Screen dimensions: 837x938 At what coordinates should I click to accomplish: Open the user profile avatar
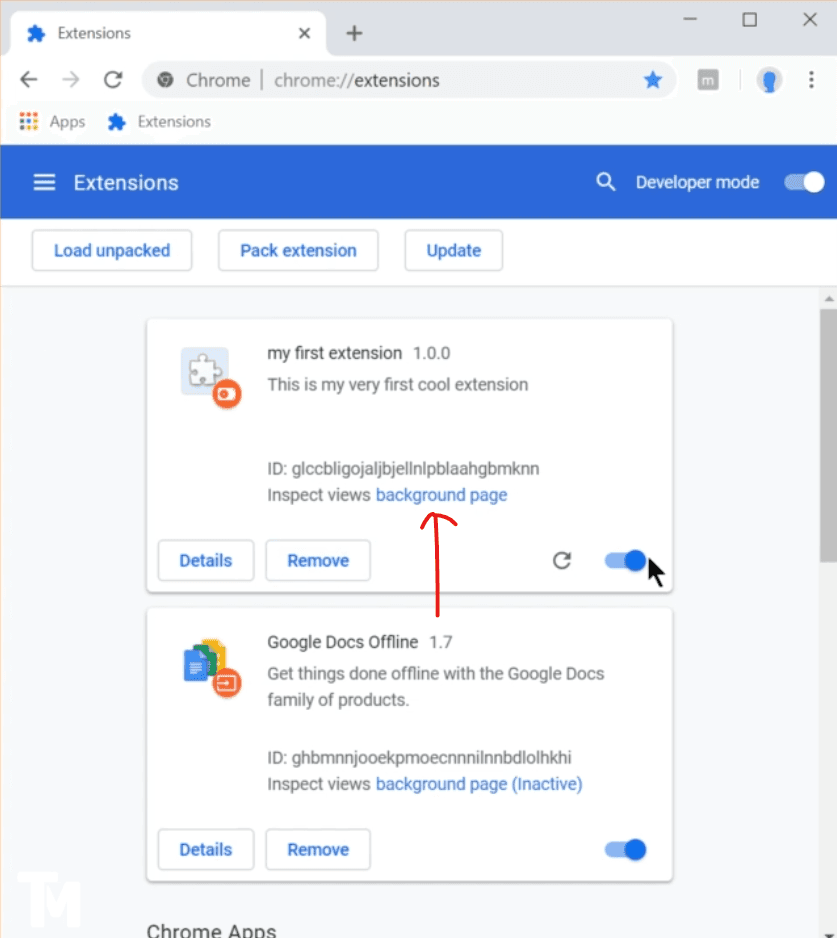point(769,80)
